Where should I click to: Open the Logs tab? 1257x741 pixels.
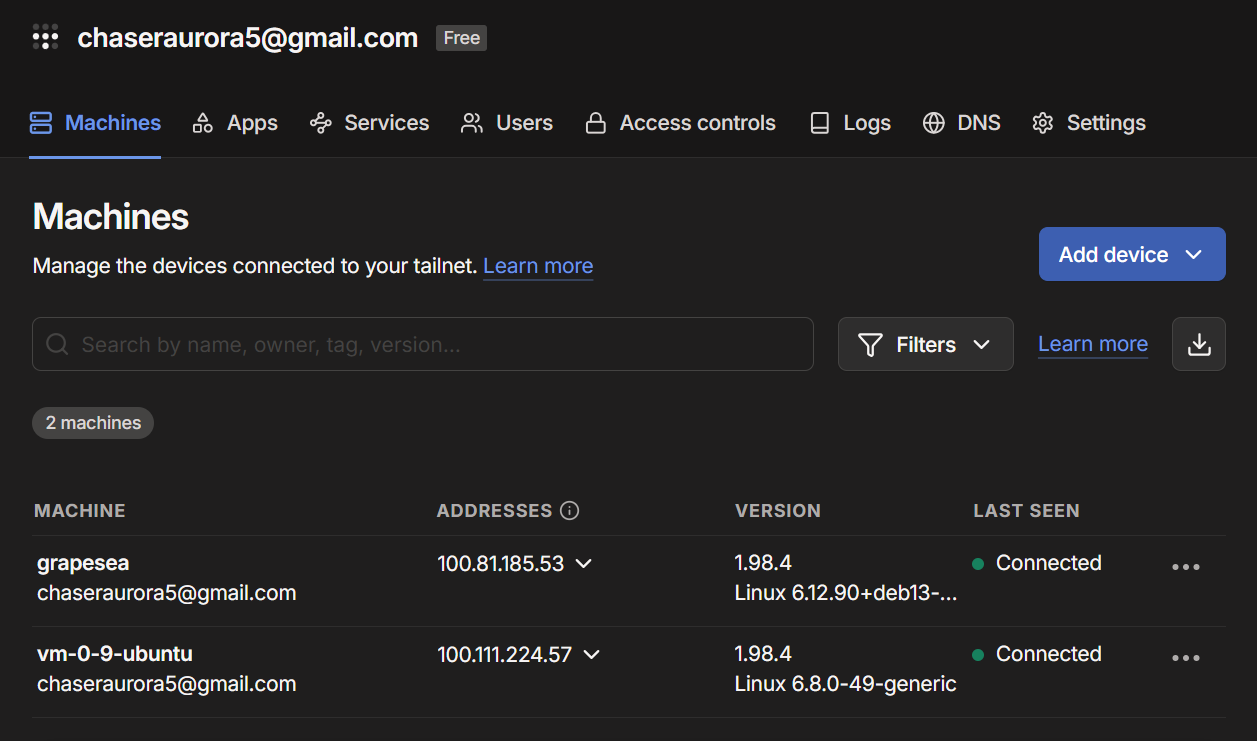[x=850, y=123]
